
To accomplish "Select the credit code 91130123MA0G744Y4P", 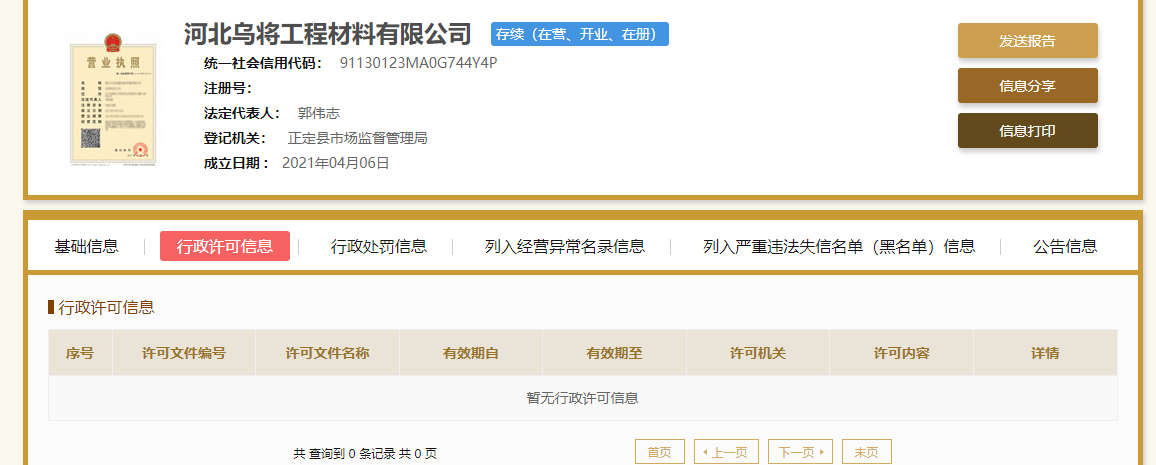I will click(x=418, y=63).
